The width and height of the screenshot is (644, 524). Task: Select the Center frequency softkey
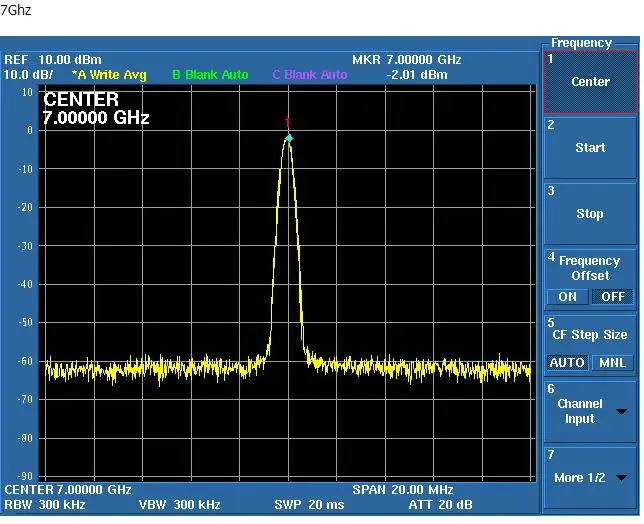[x=590, y=82]
